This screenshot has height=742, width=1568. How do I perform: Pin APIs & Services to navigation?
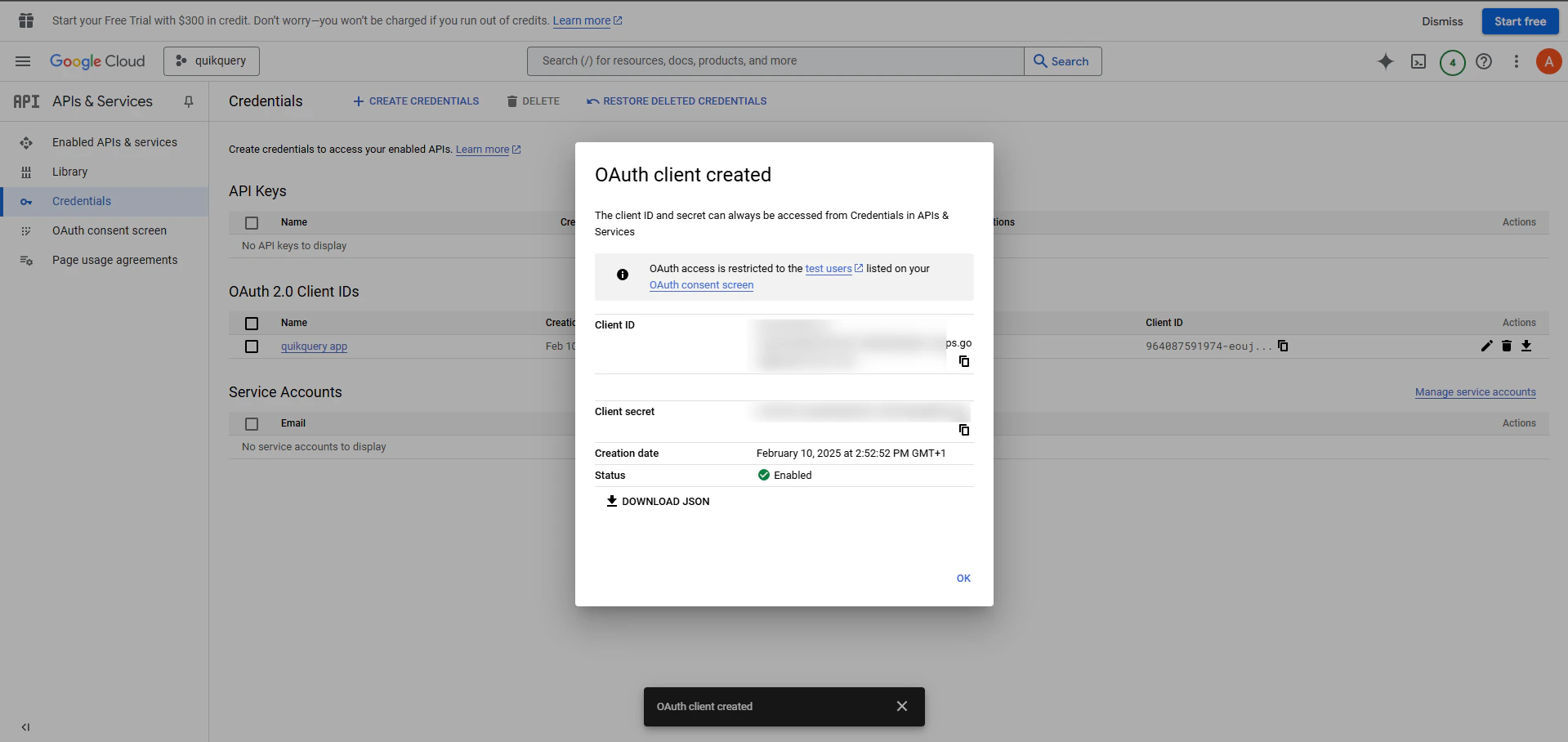(x=189, y=101)
